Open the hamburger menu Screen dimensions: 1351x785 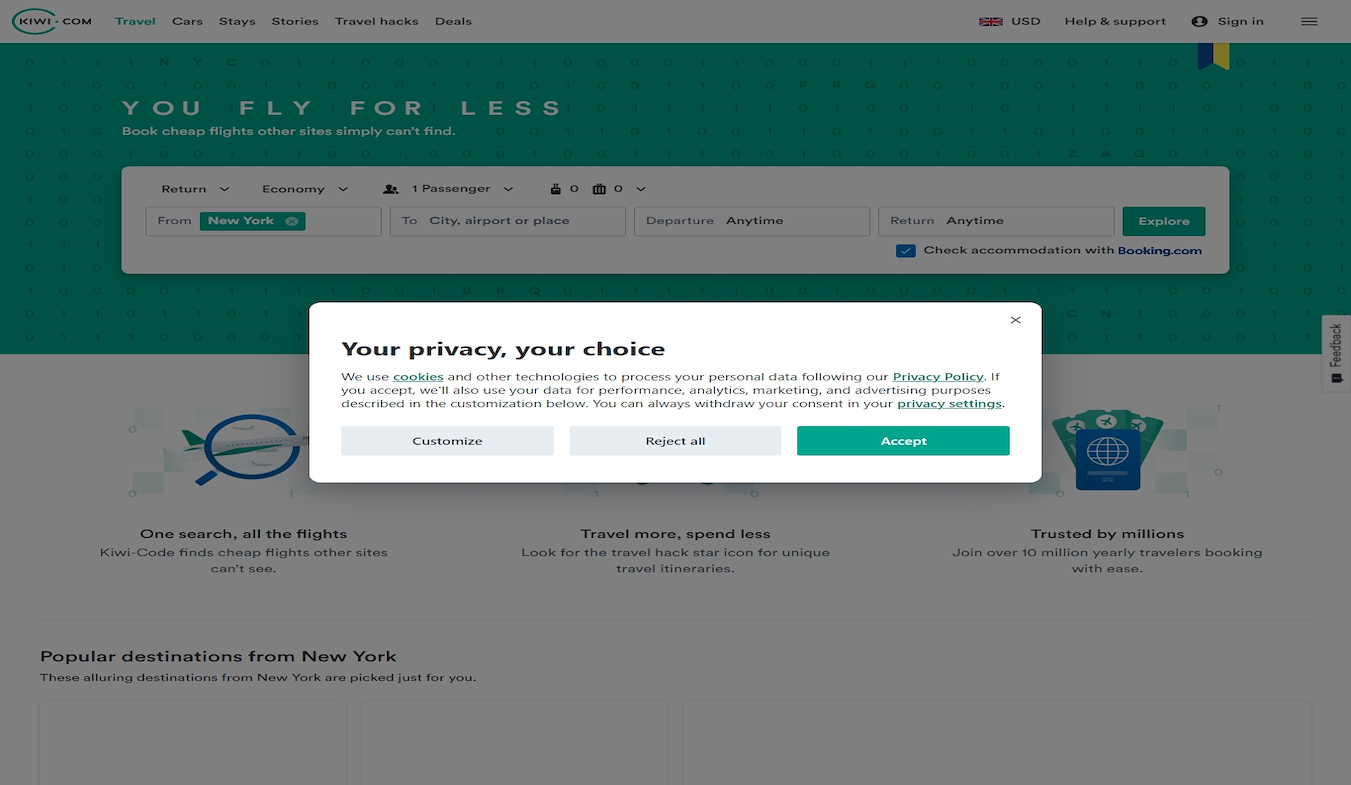click(x=1309, y=21)
